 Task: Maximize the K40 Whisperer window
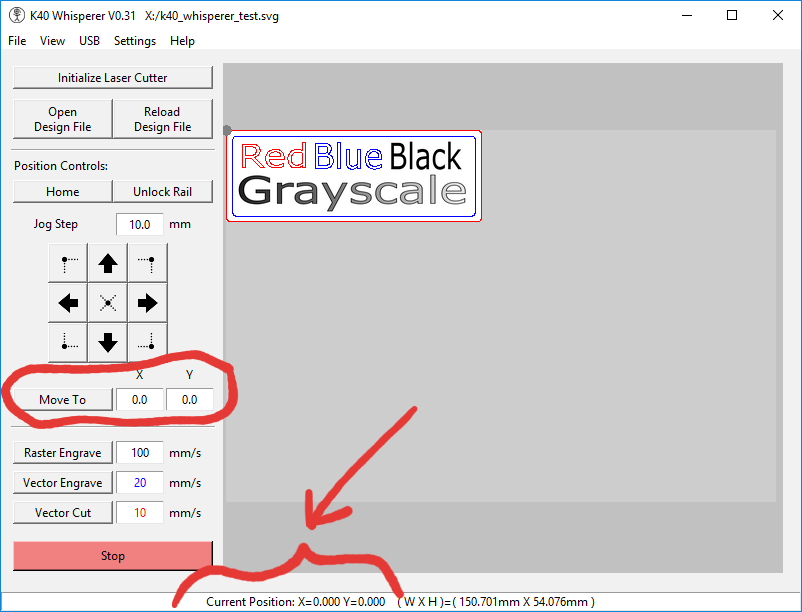tap(732, 15)
